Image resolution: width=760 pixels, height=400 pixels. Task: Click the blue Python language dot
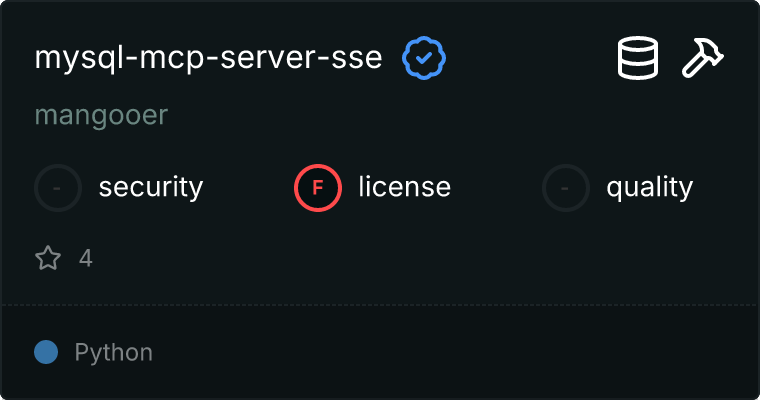pyautogui.click(x=46, y=352)
